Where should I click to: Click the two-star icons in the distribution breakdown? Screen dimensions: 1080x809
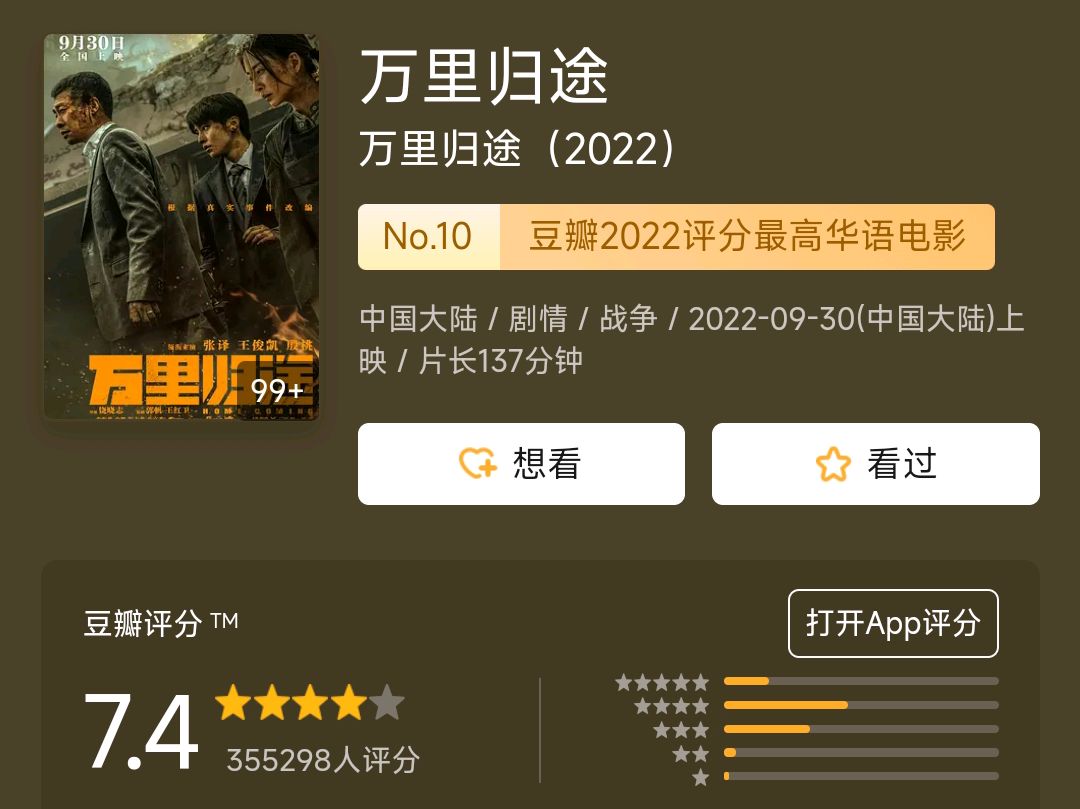click(x=692, y=752)
